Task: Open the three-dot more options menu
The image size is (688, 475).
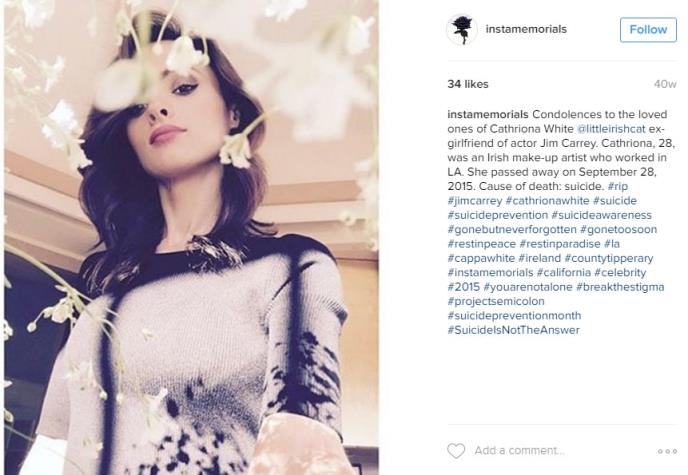Action: click(667, 451)
